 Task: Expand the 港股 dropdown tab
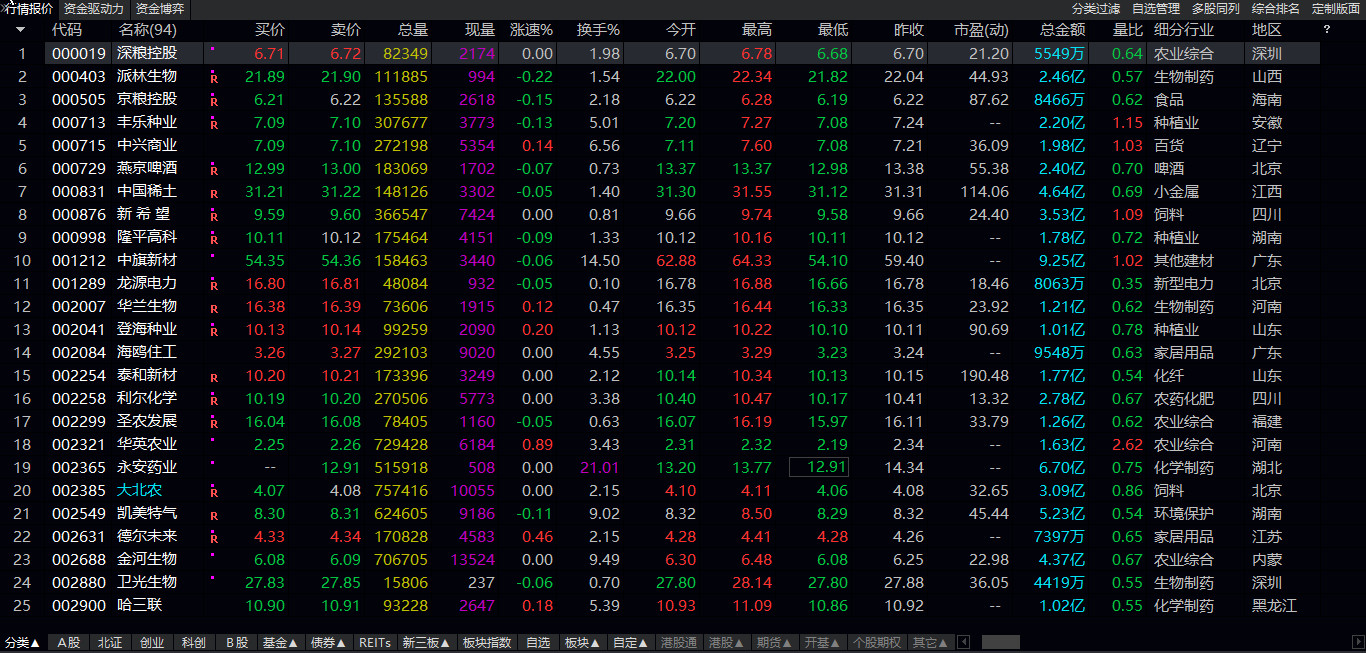[726, 642]
